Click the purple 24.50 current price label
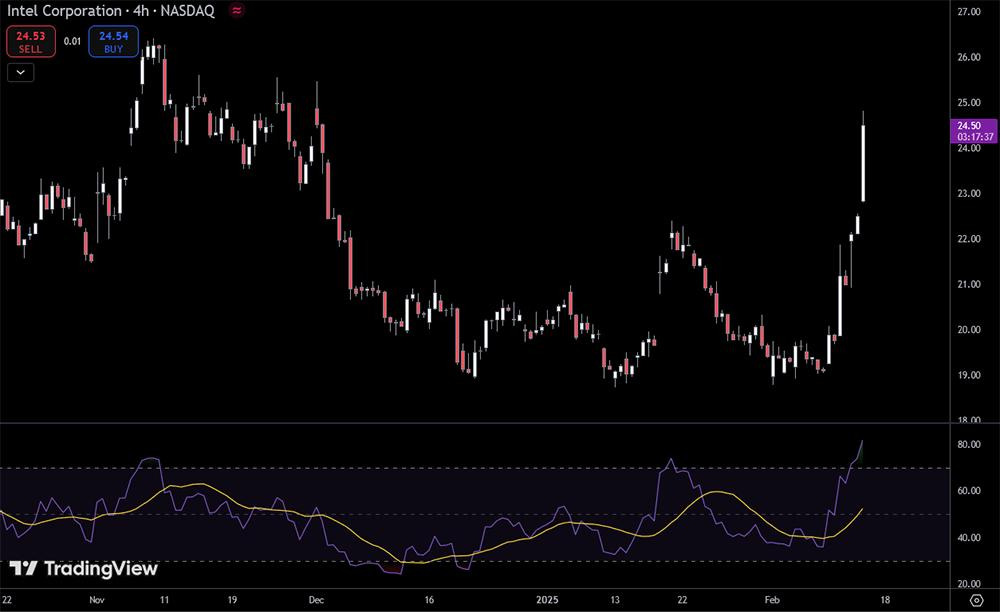Viewport: 1000px width, 612px height. click(x=974, y=131)
